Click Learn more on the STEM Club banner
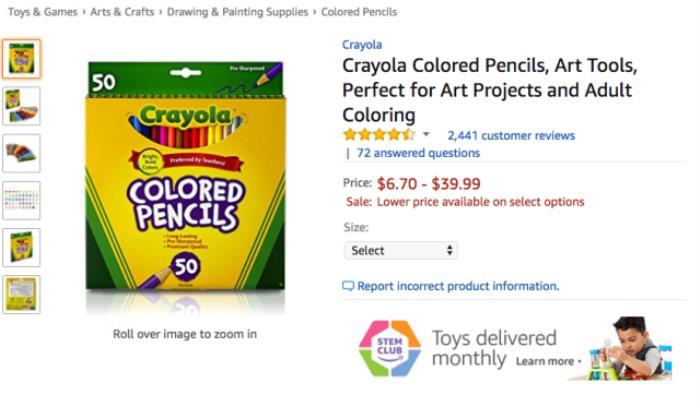The image size is (700, 406). point(548,361)
